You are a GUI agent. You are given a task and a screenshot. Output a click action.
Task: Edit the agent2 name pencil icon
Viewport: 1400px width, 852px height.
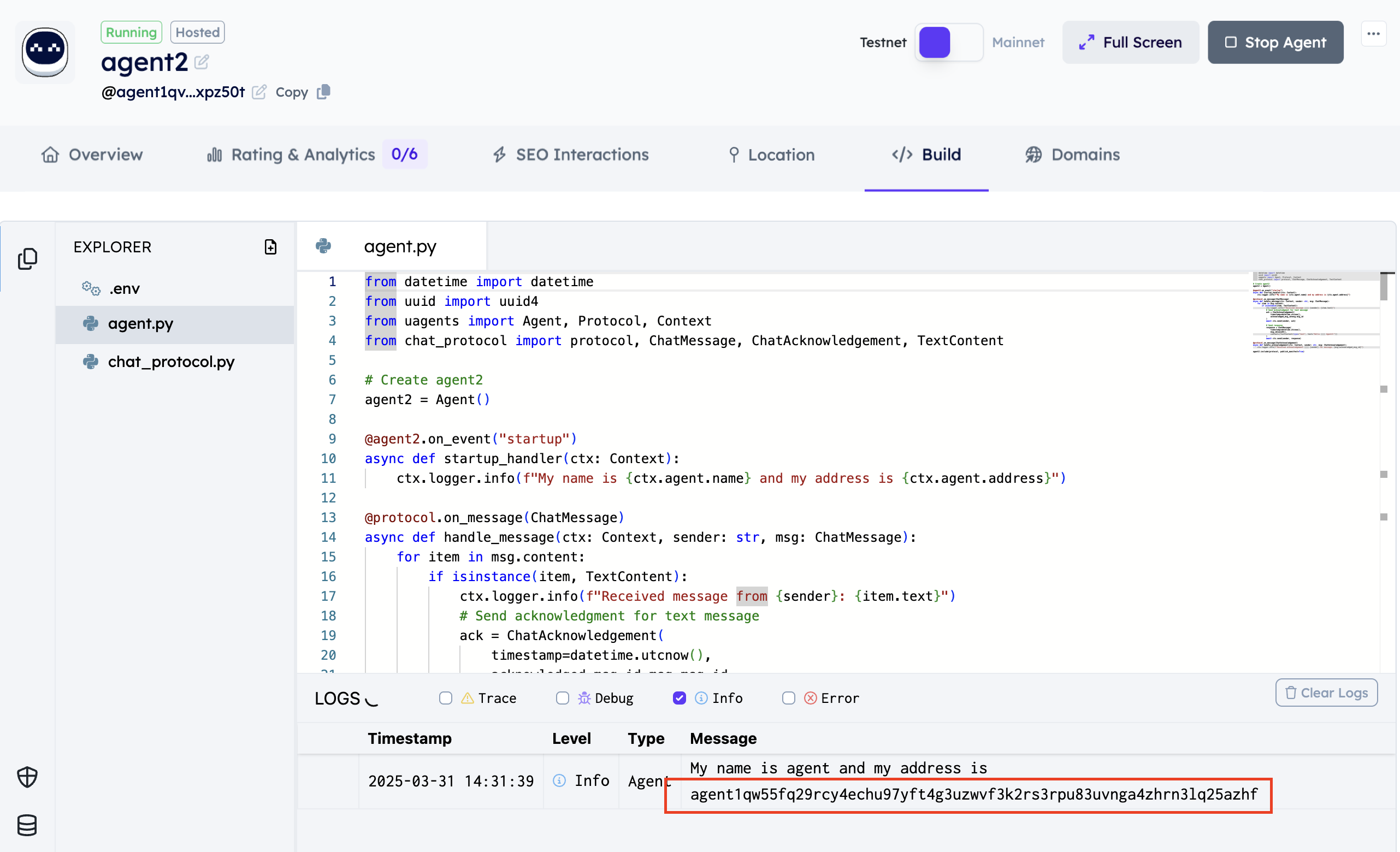click(x=202, y=62)
